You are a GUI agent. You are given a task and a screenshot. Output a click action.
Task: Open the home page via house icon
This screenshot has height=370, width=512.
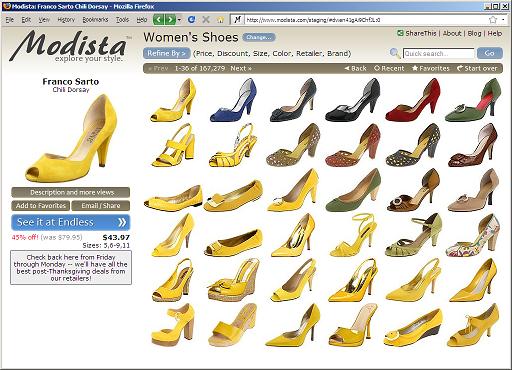tap(220, 20)
